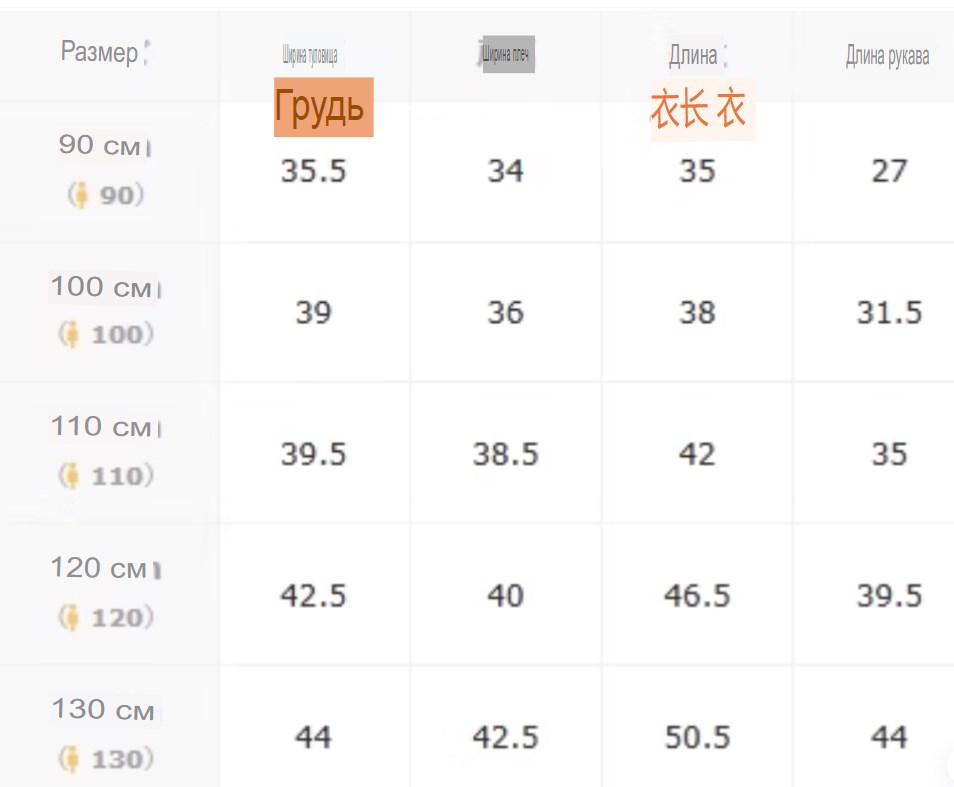Screen dimensions: 954x787
Task: Click the orange Грудь label
Action: 323,107
